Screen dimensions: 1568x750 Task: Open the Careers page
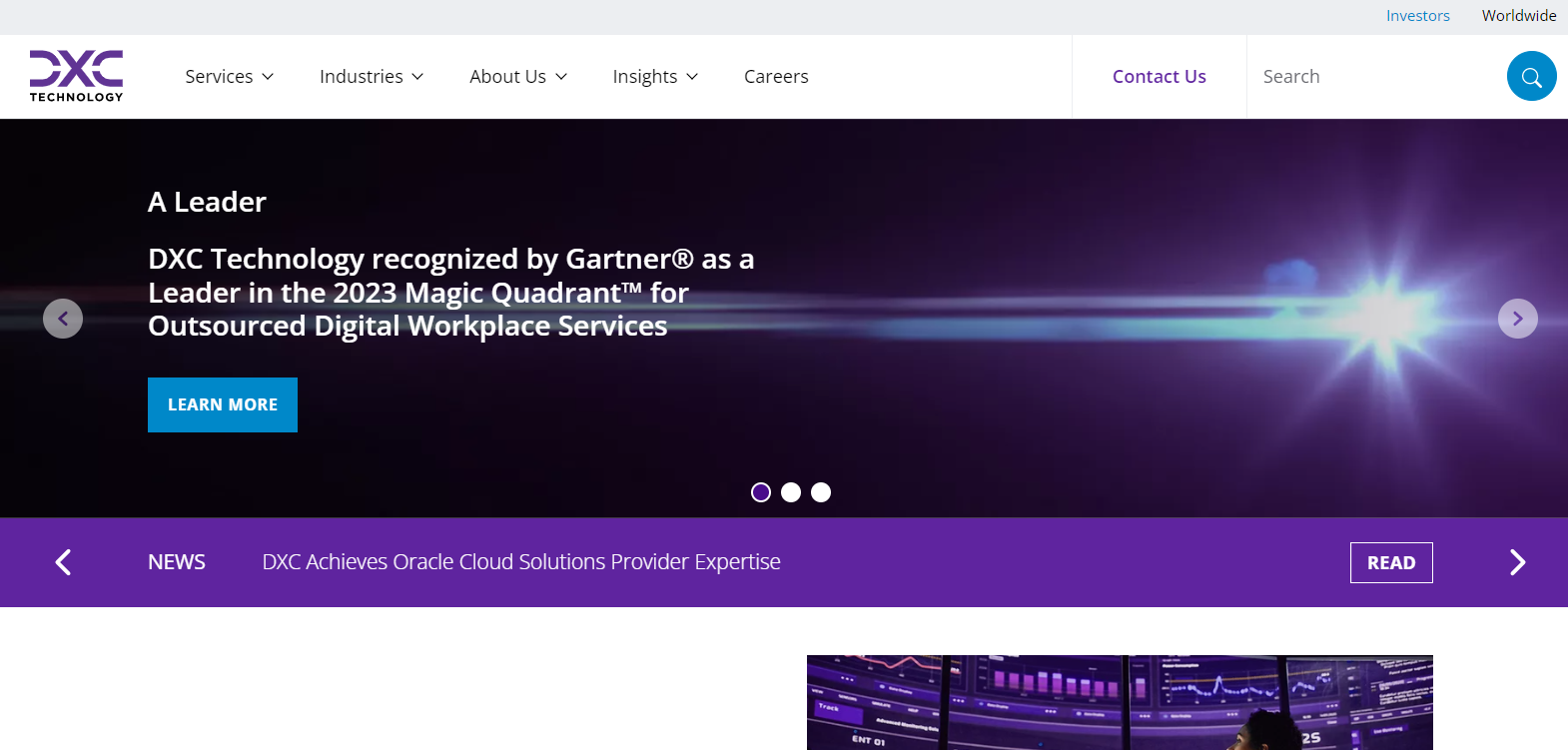point(776,77)
